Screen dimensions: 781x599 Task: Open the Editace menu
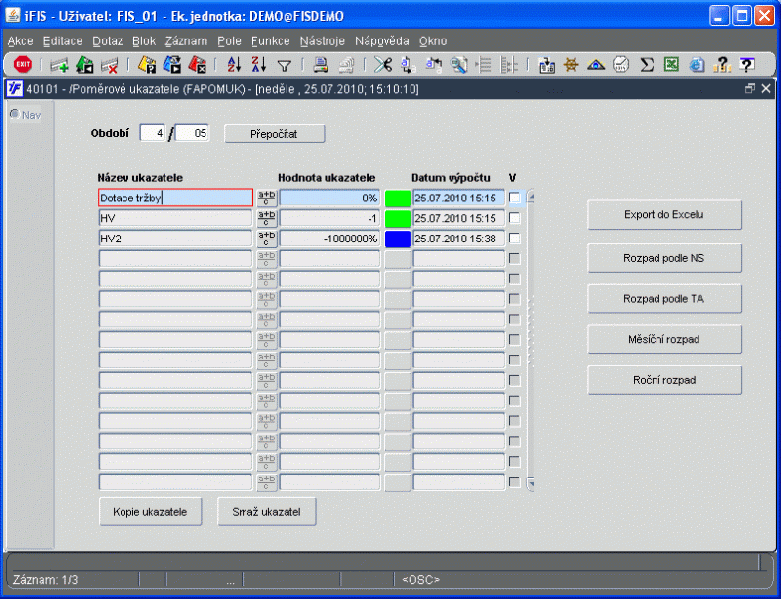pos(63,41)
